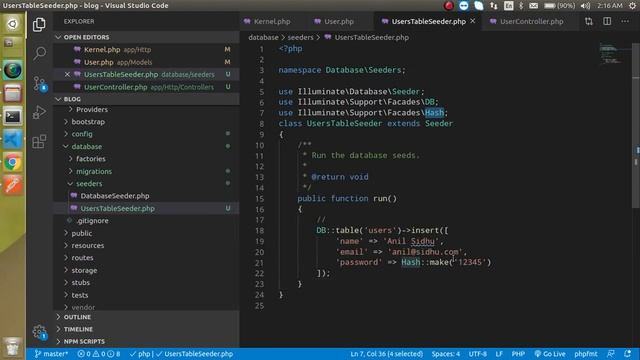Screen dimensions: 640x360
Task: Expand the storage folder
Action: click(84, 270)
